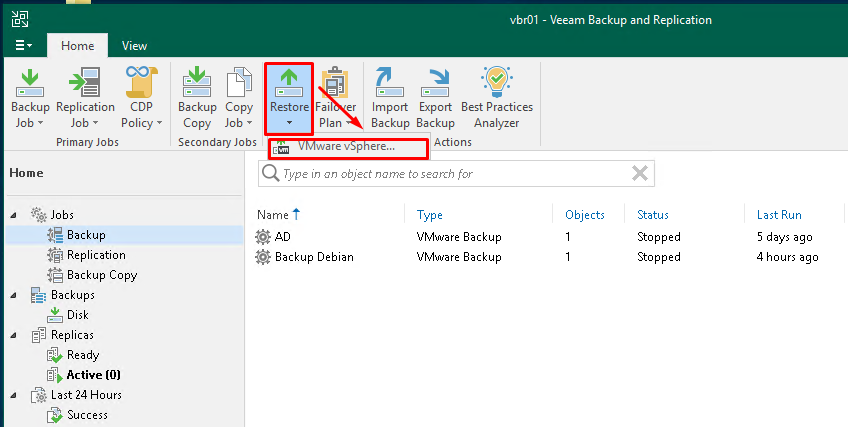
Task: Open the Best Practices Analyzer lightbulb
Action: pos(496,82)
